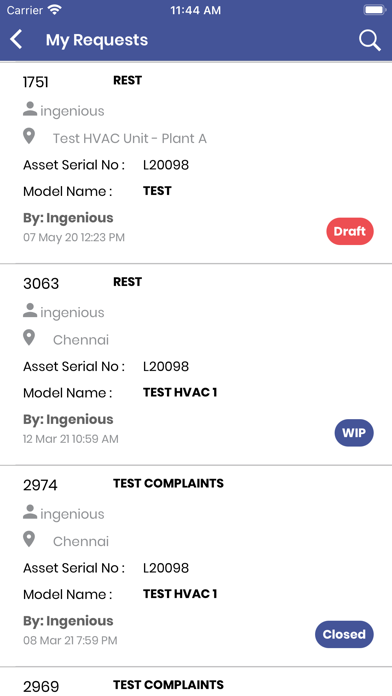The height and width of the screenshot is (696, 392).
Task: Tap person icon on request 1751
Action: 30,110
